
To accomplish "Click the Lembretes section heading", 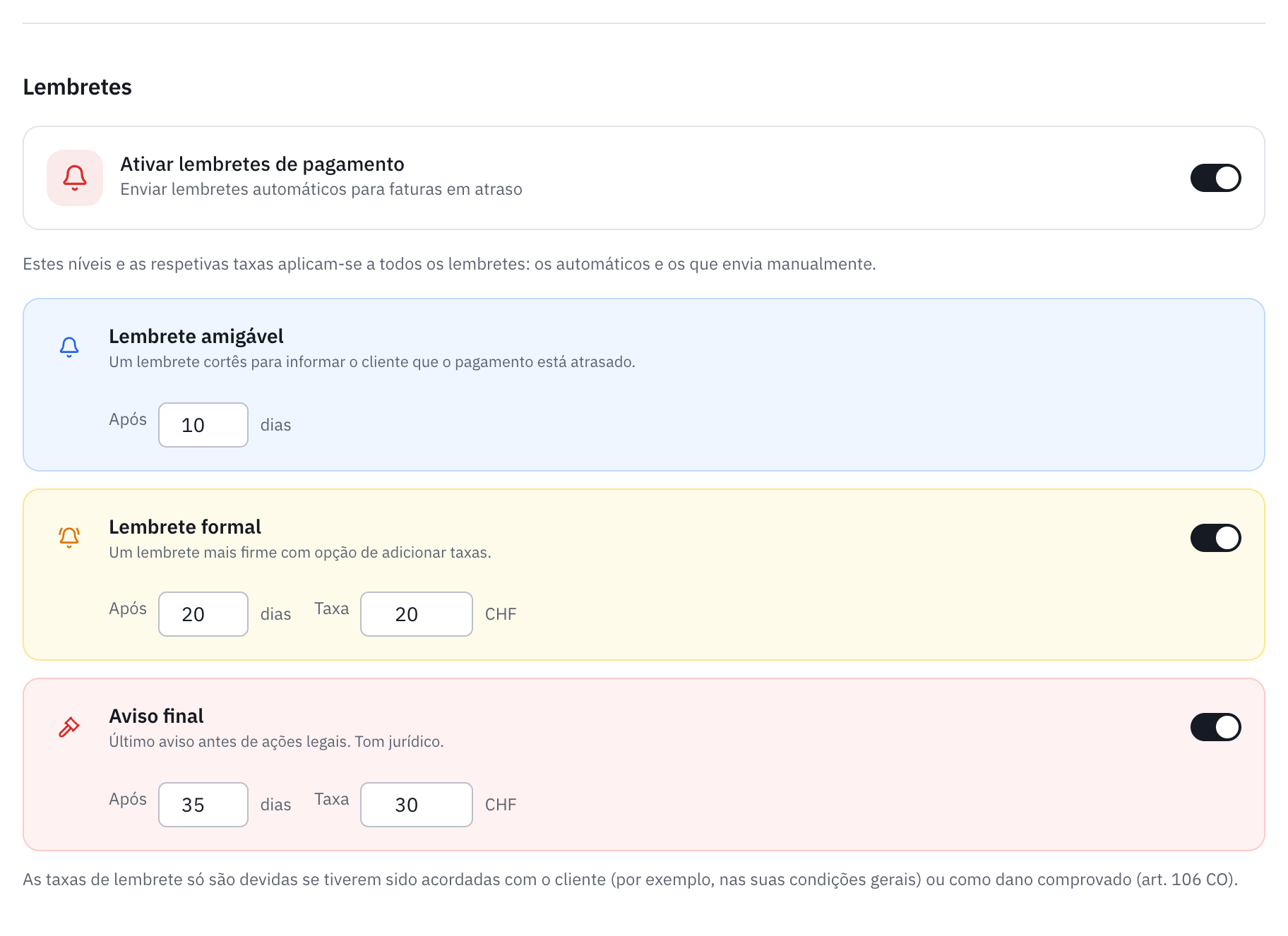I will pos(78,87).
